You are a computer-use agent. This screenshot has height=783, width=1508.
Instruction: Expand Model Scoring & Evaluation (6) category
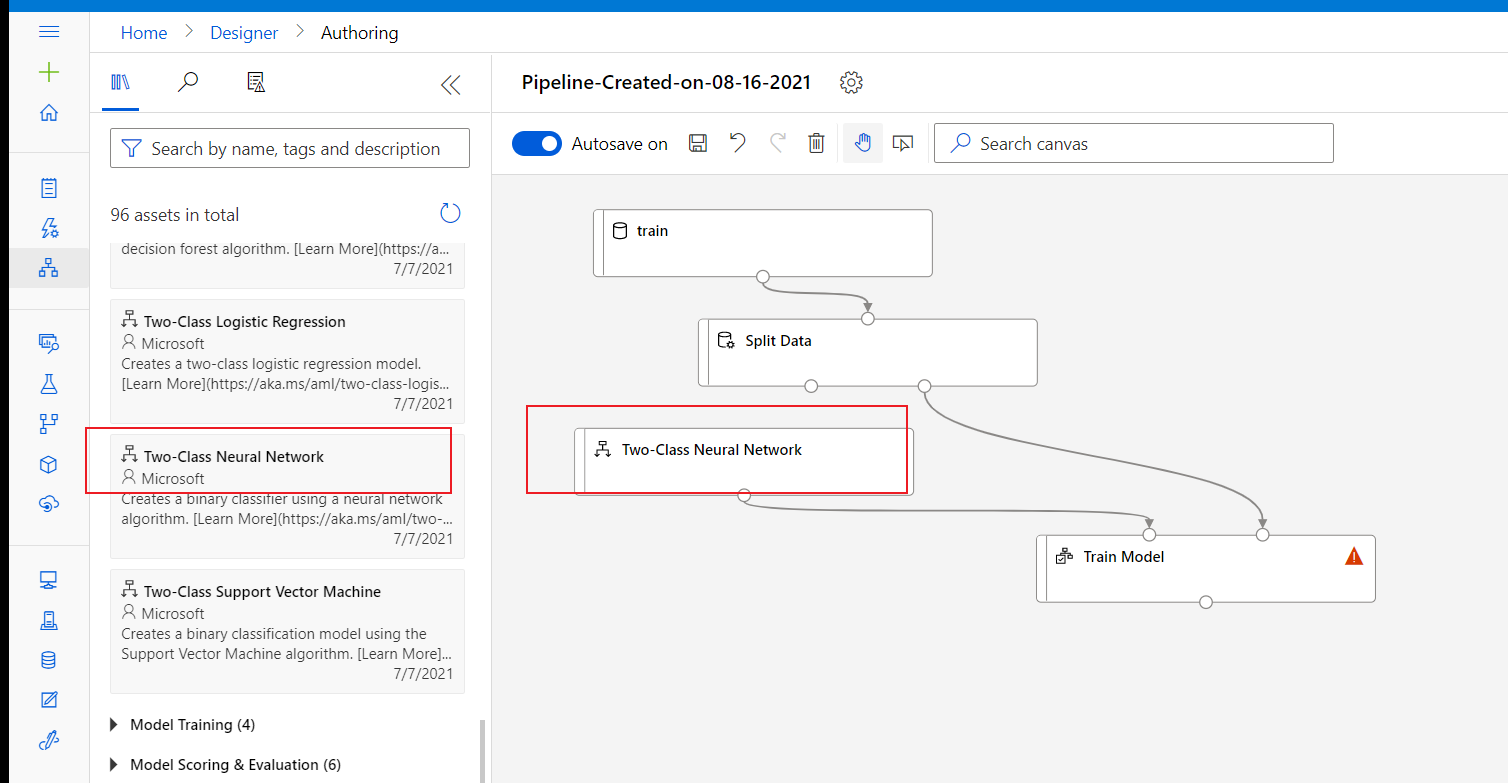coord(225,764)
